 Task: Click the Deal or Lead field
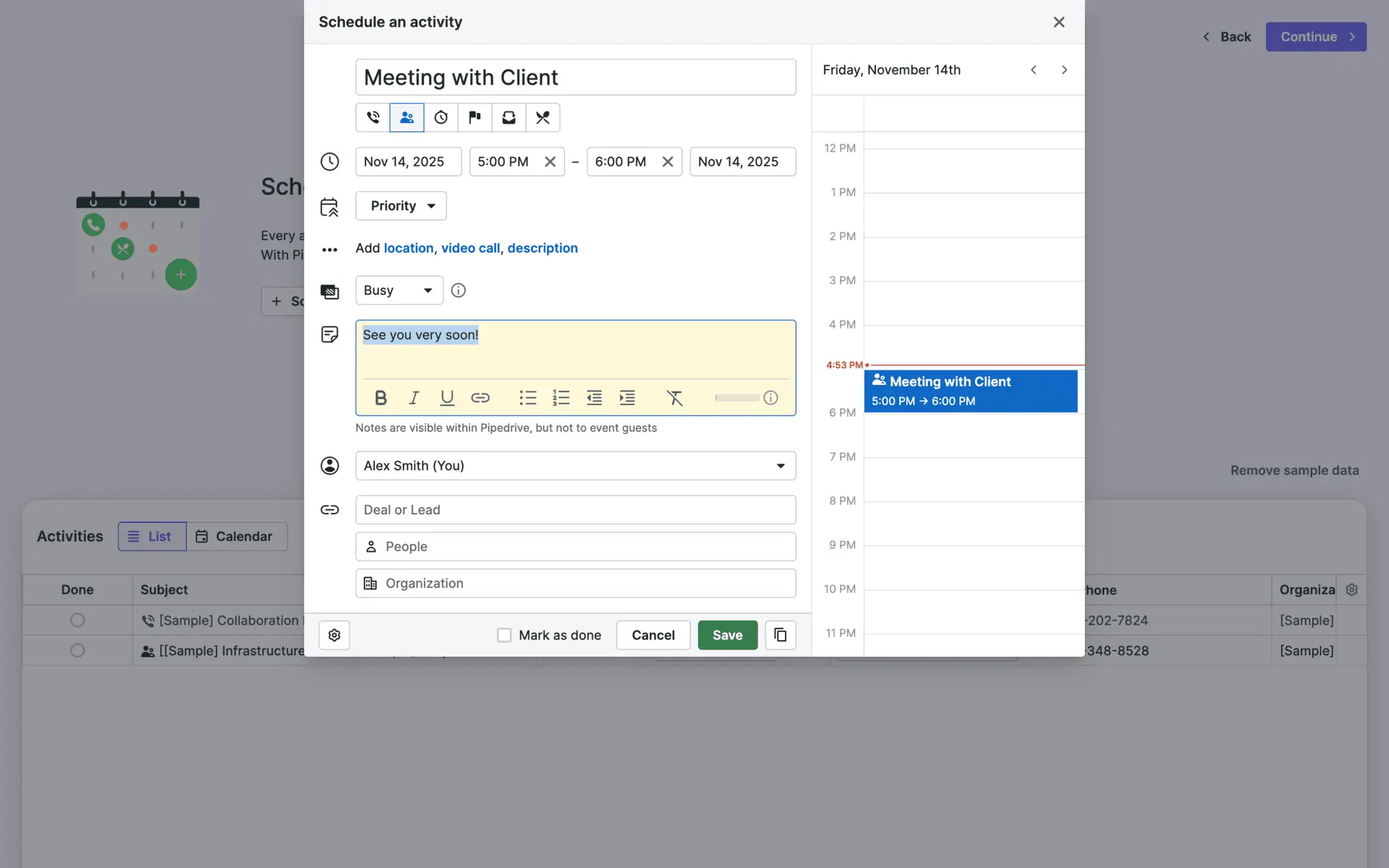(575, 510)
